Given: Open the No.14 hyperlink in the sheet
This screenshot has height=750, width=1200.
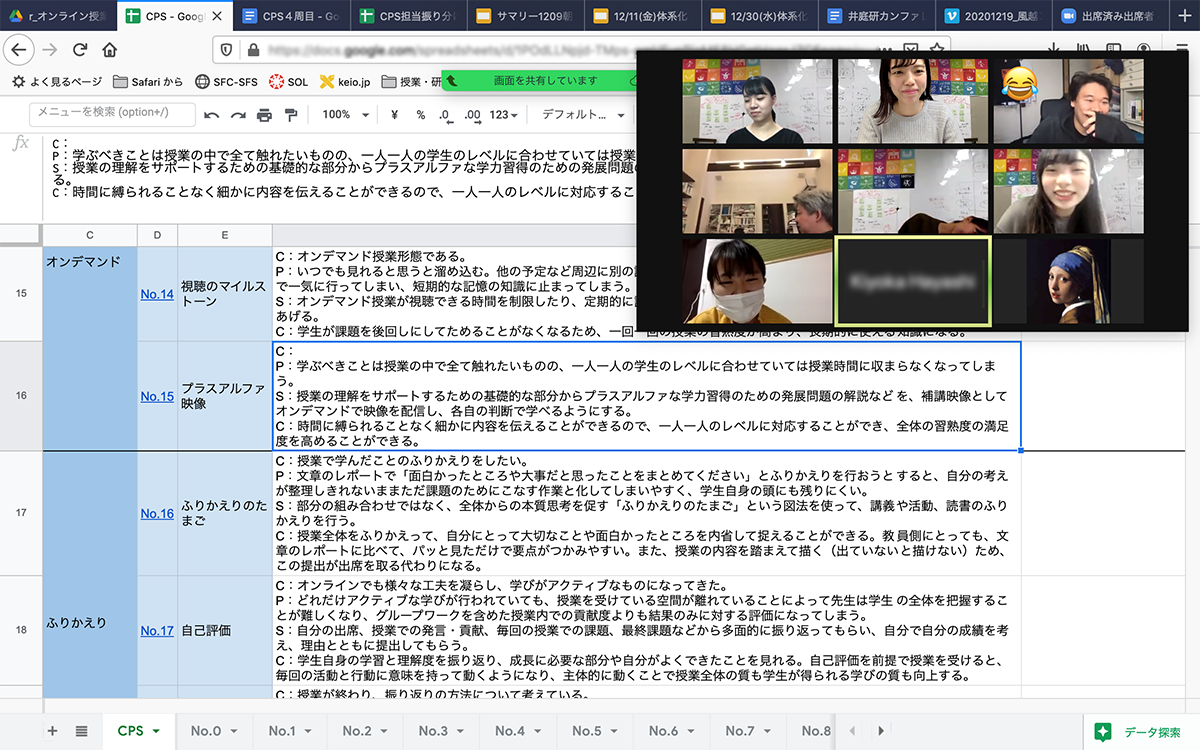Looking at the screenshot, I should (x=157, y=294).
